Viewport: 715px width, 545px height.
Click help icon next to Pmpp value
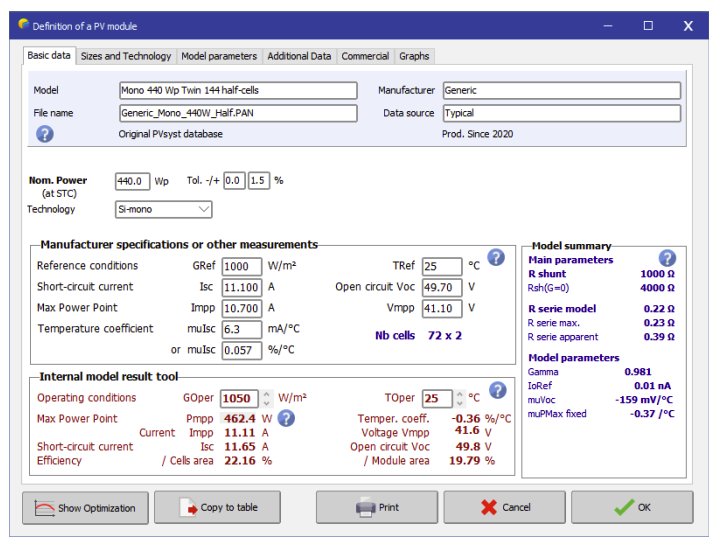(x=286, y=418)
